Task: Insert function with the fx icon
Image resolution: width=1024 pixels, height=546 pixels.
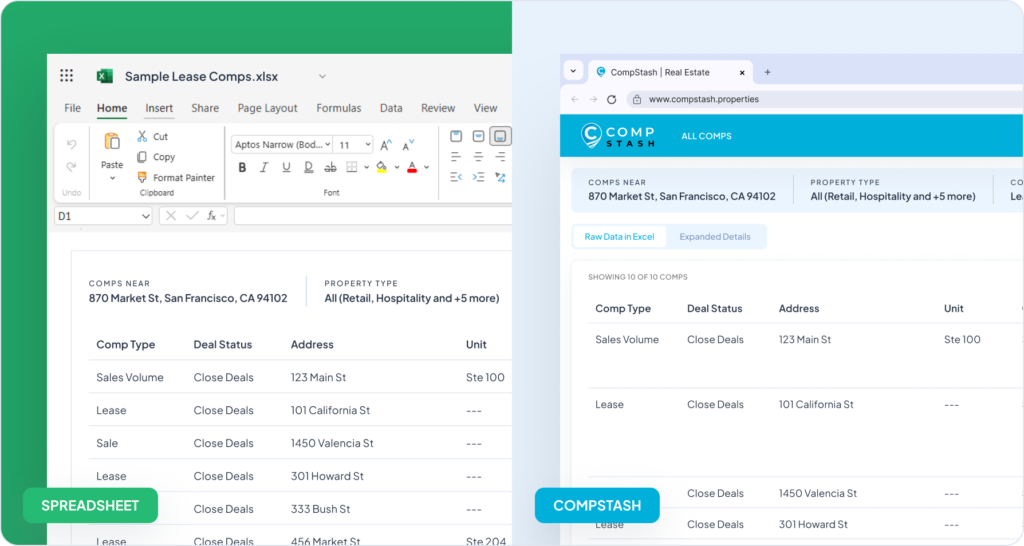Action: (x=212, y=216)
